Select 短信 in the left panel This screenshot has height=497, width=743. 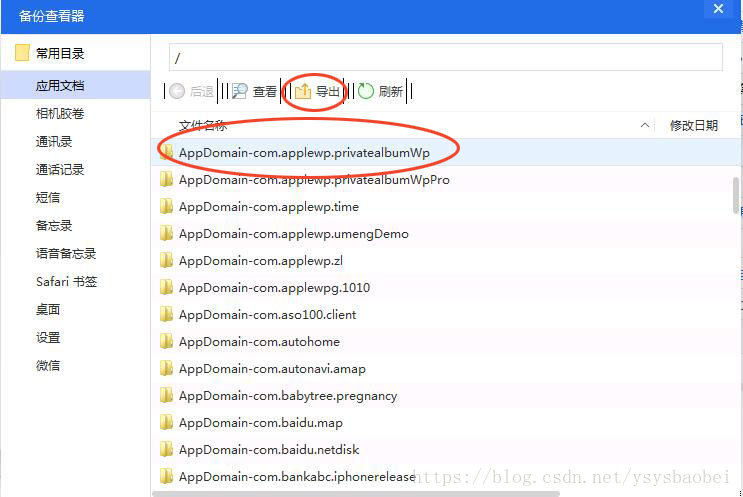(48, 198)
